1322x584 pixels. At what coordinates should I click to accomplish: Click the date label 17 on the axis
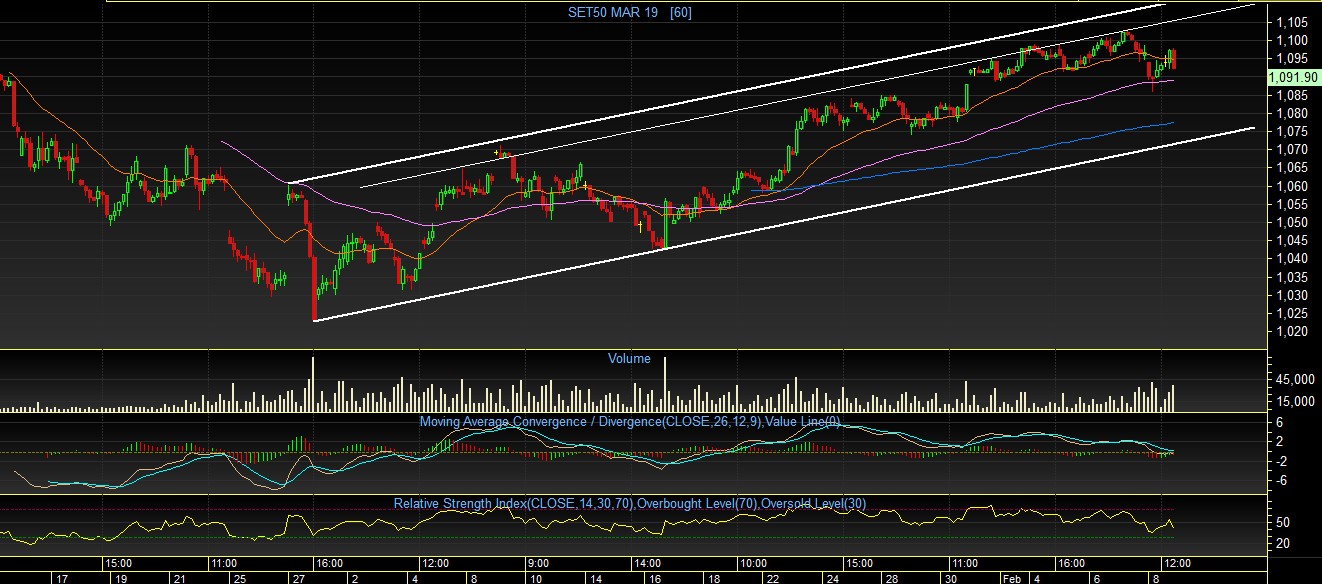click(x=62, y=578)
